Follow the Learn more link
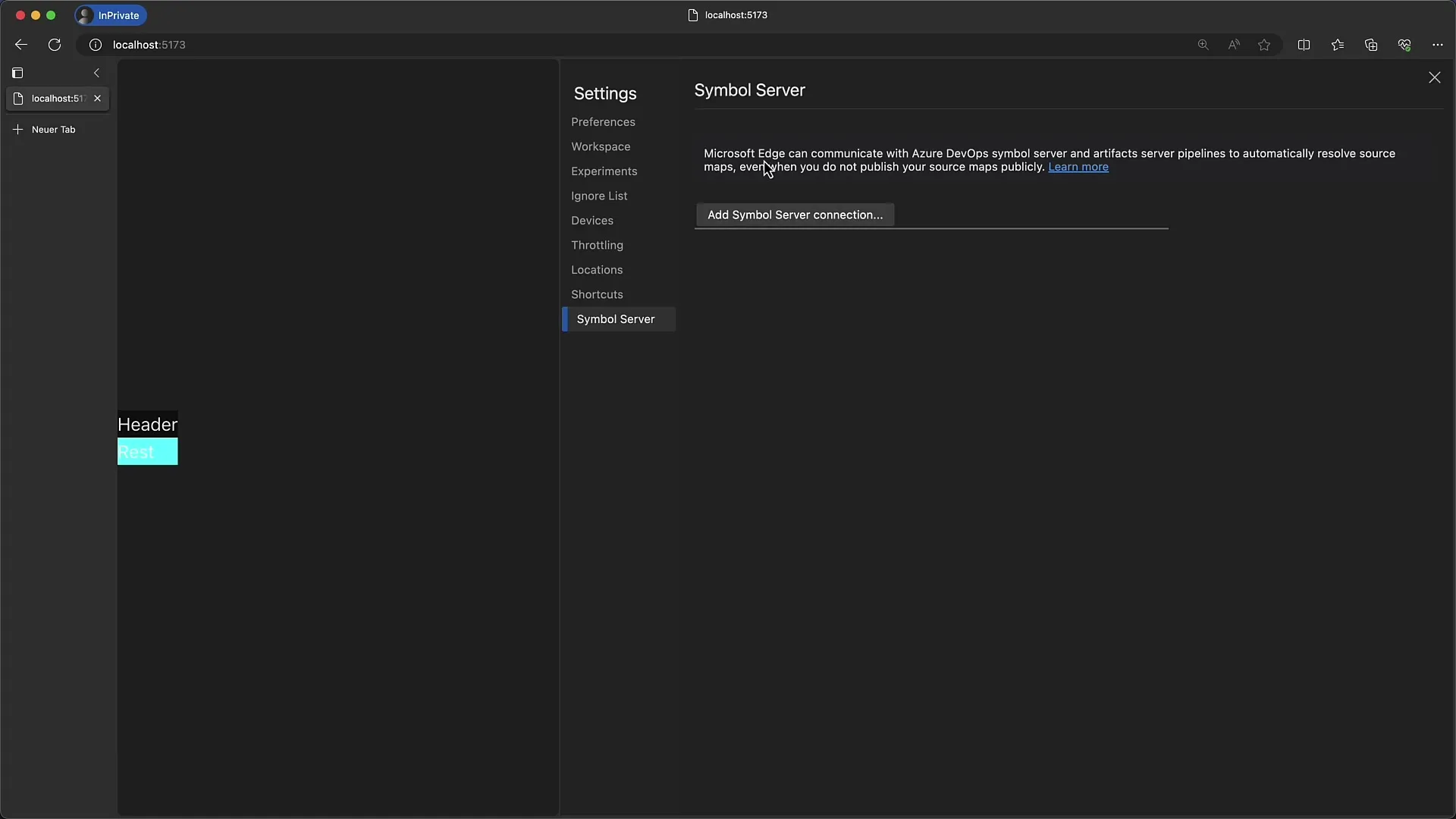1456x819 pixels. [x=1078, y=167]
